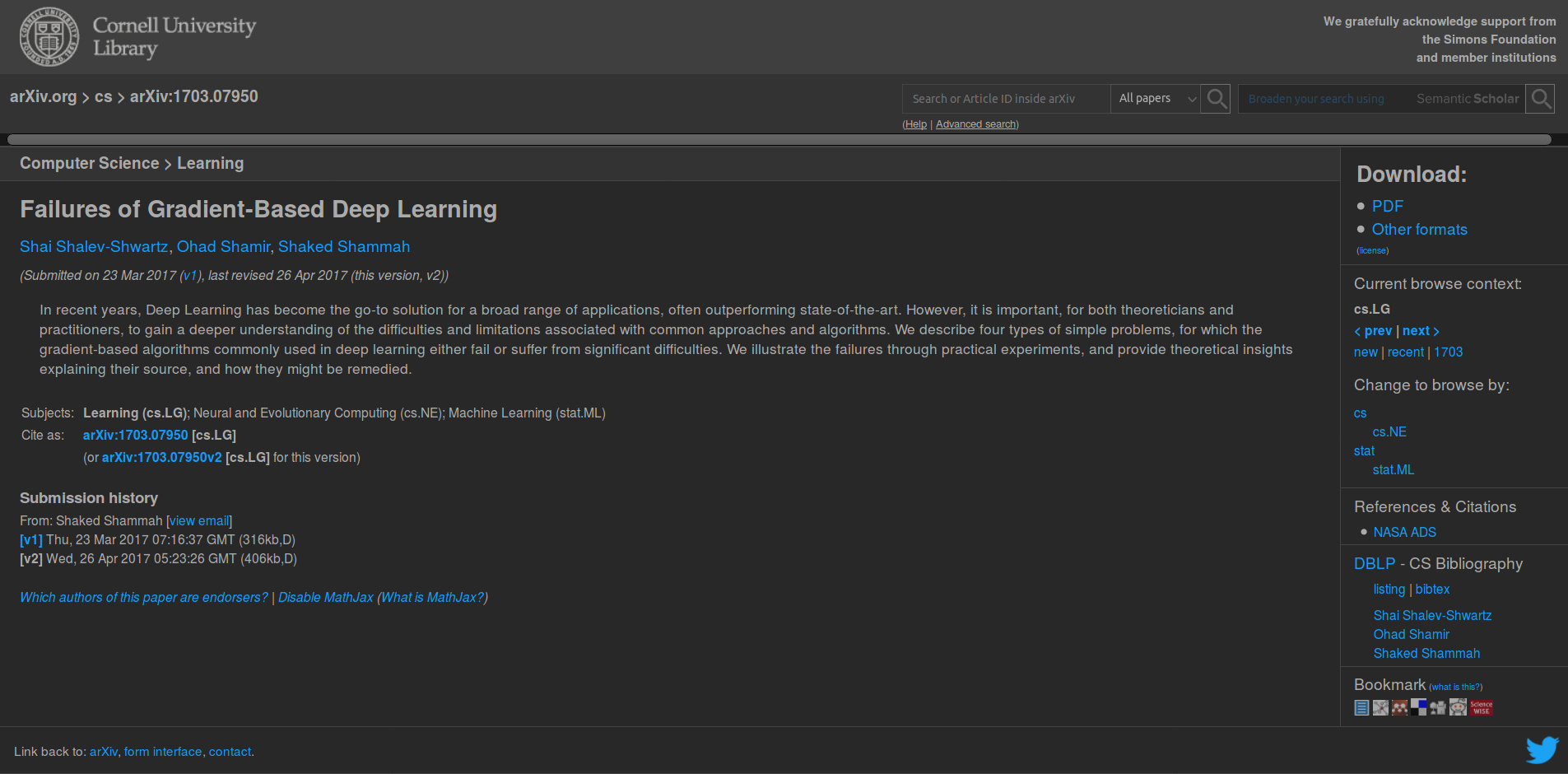Run the Semantic Scholar search icon
The width and height of the screenshot is (1568, 774).
(1540, 98)
